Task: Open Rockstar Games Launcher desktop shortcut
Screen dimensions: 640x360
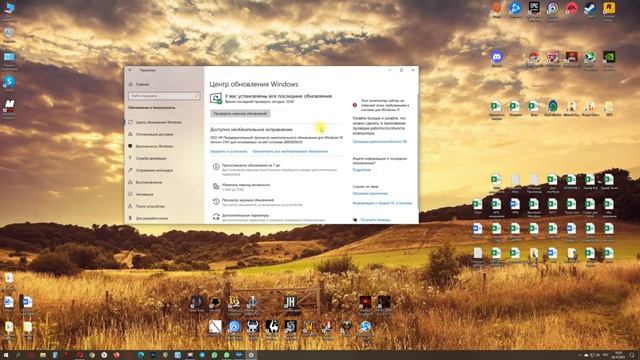Action: (x=609, y=8)
